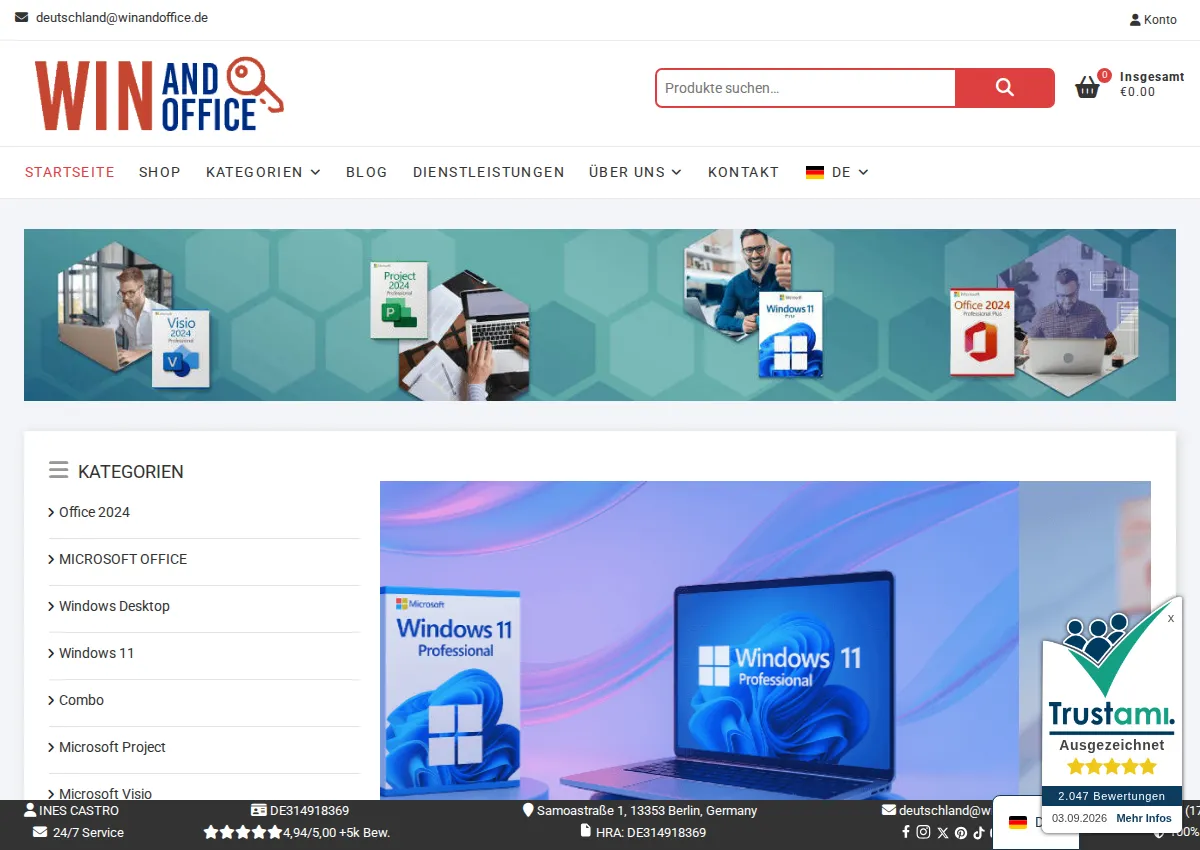1200x850 pixels.
Task: Click the Visio 2024 banner product box
Action: pyautogui.click(x=181, y=348)
